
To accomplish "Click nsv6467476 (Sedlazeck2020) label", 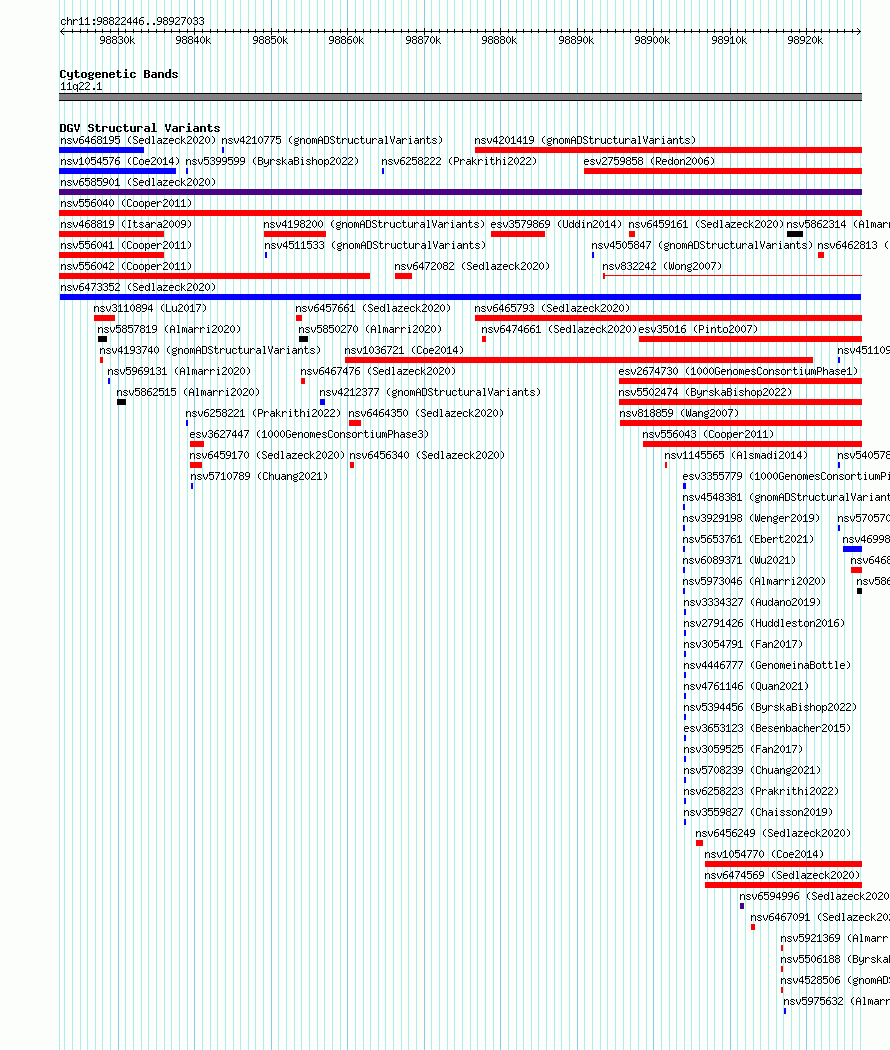I will coord(378,371).
